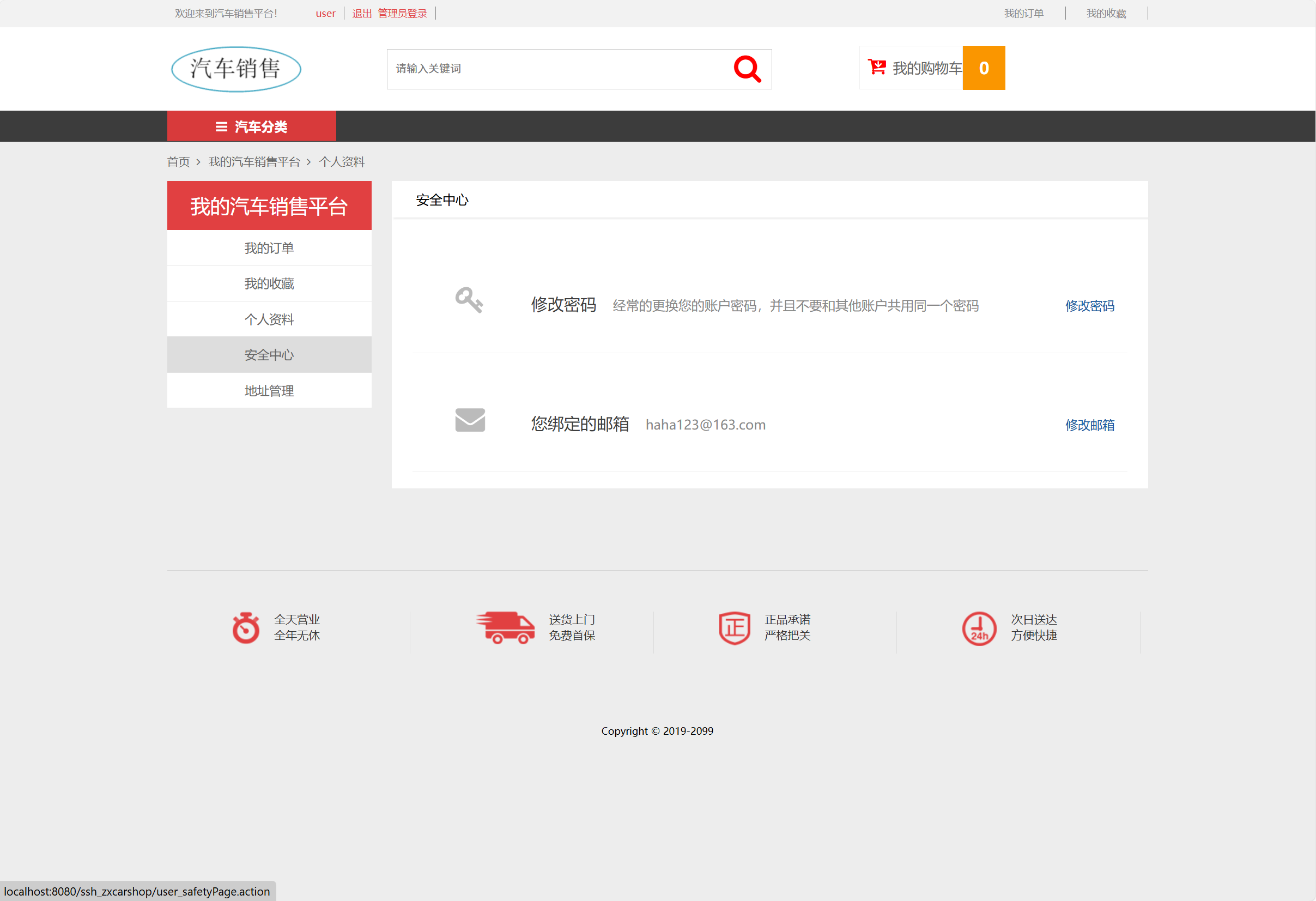
Task: Click the 正品承诺 shield icon
Action: (733, 627)
